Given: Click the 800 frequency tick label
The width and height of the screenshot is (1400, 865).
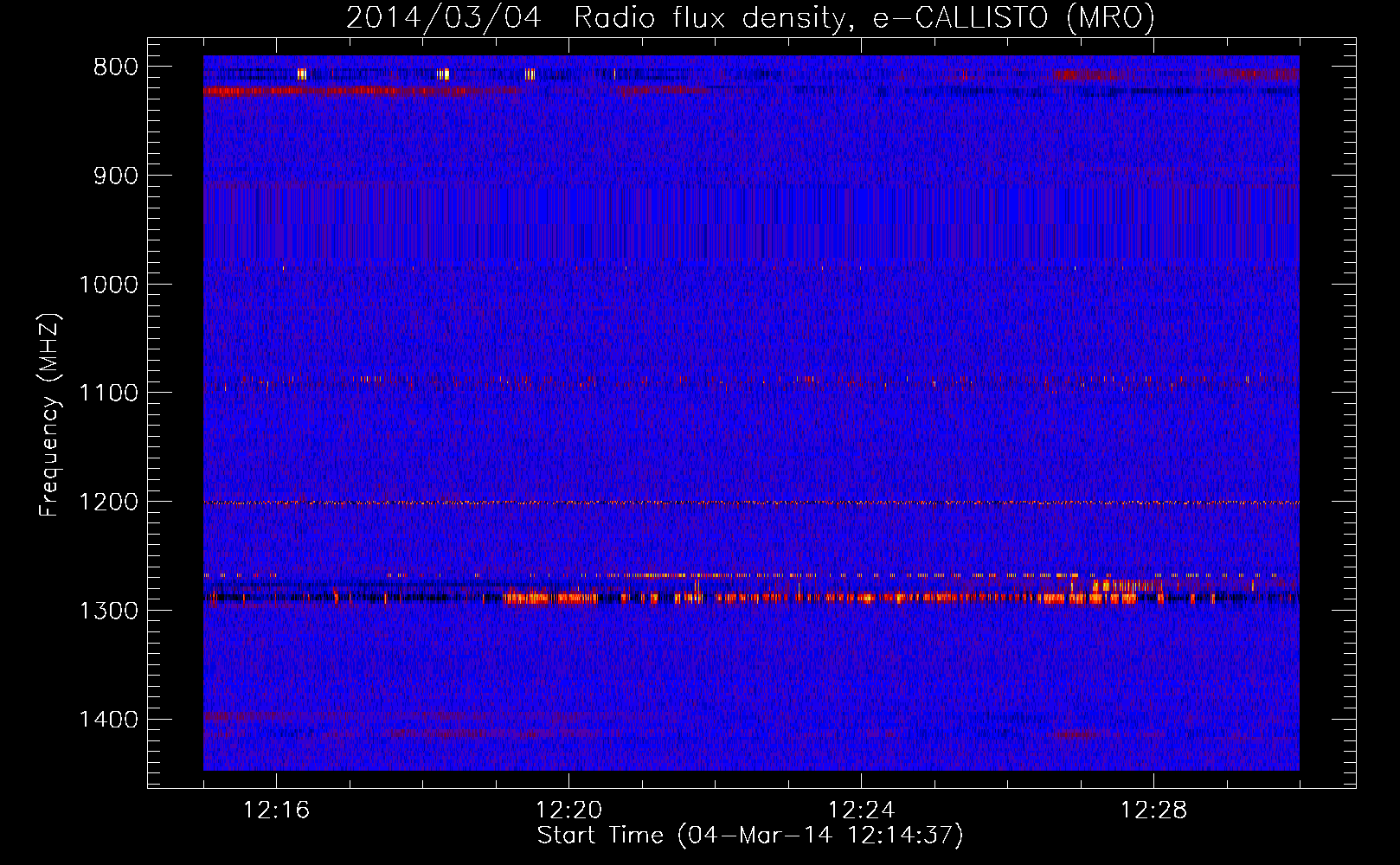Looking at the screenshot, I should 116,67.
